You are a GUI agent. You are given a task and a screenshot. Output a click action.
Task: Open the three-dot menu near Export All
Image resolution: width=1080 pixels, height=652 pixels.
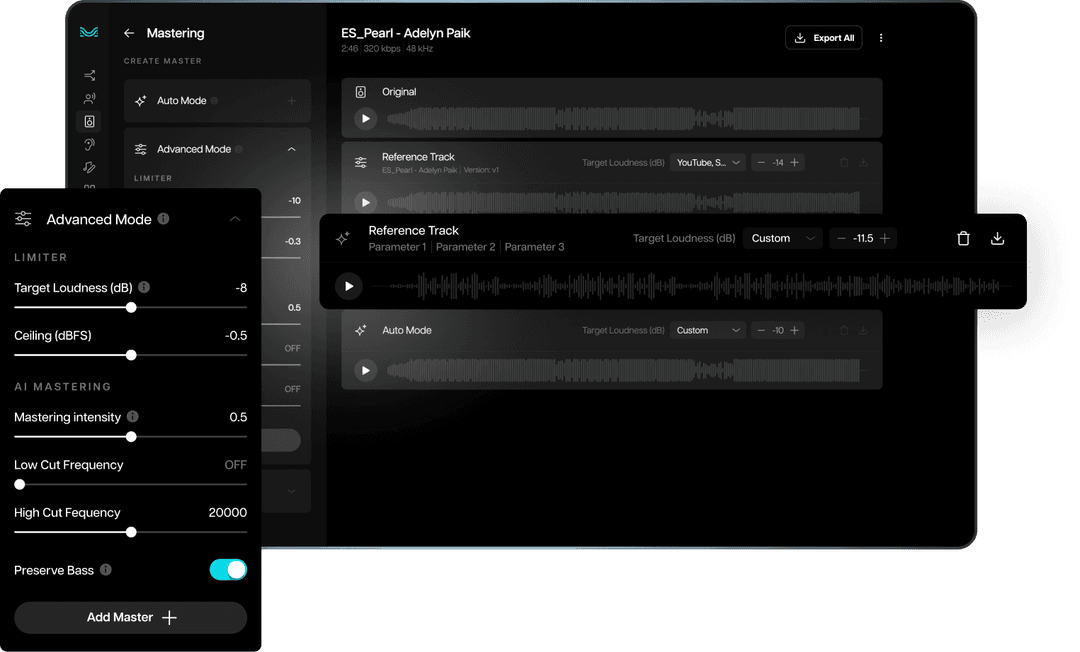pyautogui.click(x=880, y=37)
